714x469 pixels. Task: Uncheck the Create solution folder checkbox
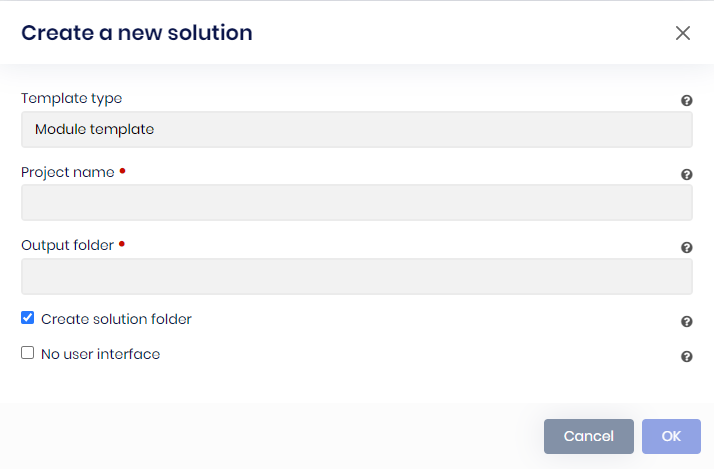click(x=28, y=318)
